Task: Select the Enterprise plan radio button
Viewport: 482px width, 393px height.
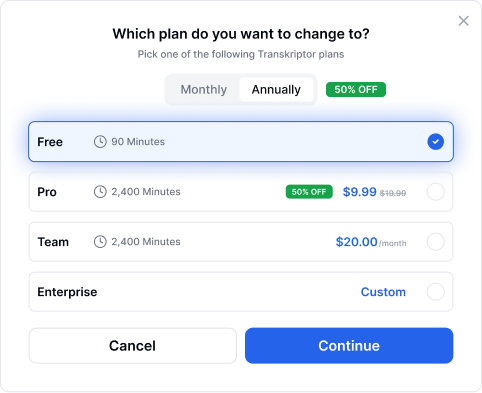Action: pyautogui.click(x=436, y=292)
